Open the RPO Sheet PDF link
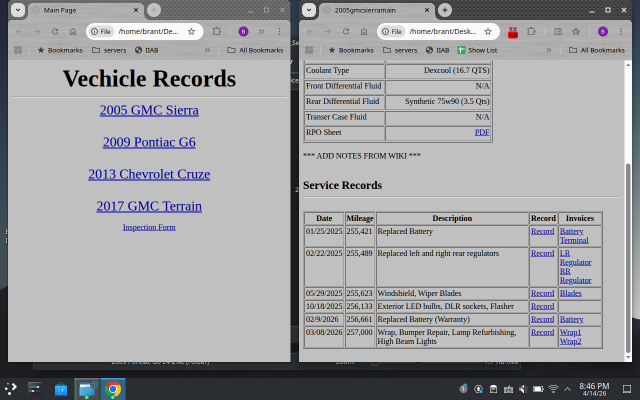 pyautogui.click(x=482, y=132)
